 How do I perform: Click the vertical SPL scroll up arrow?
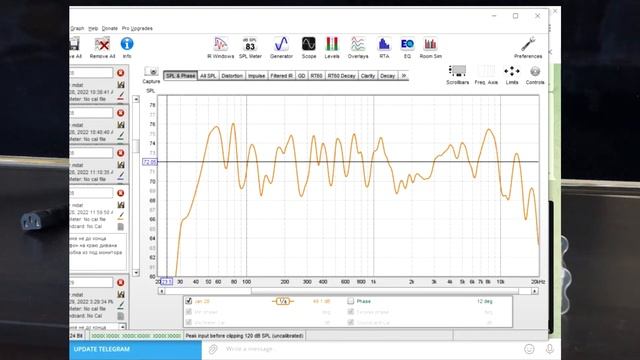click(x=136, y=99)
